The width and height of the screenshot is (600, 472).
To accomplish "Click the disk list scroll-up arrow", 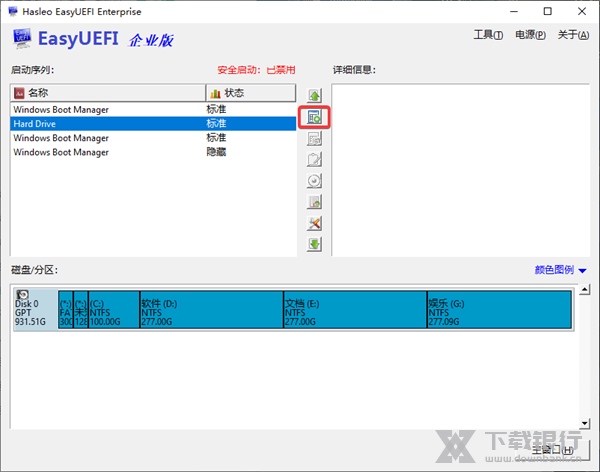I will (584, 290).
